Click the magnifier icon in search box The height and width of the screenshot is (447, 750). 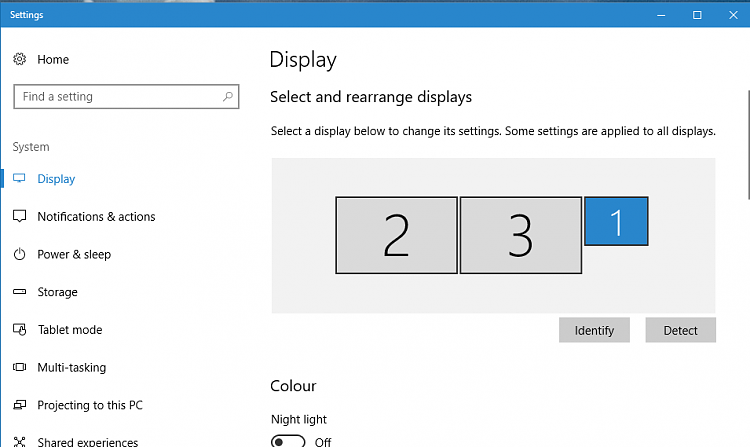(x=228, y=97)
